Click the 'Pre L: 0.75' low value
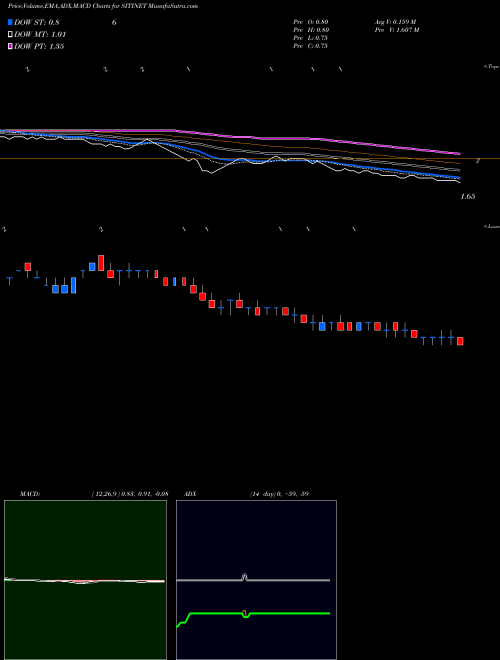Viewport: 500px width, 660px height. [311, 38]
